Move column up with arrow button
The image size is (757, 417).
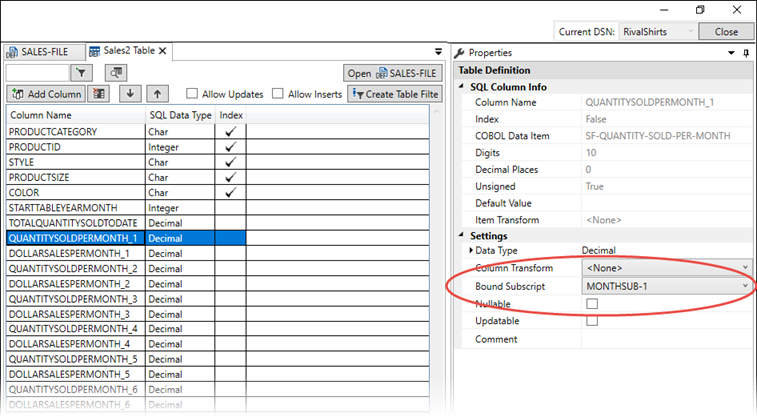(x=156, y=94)
